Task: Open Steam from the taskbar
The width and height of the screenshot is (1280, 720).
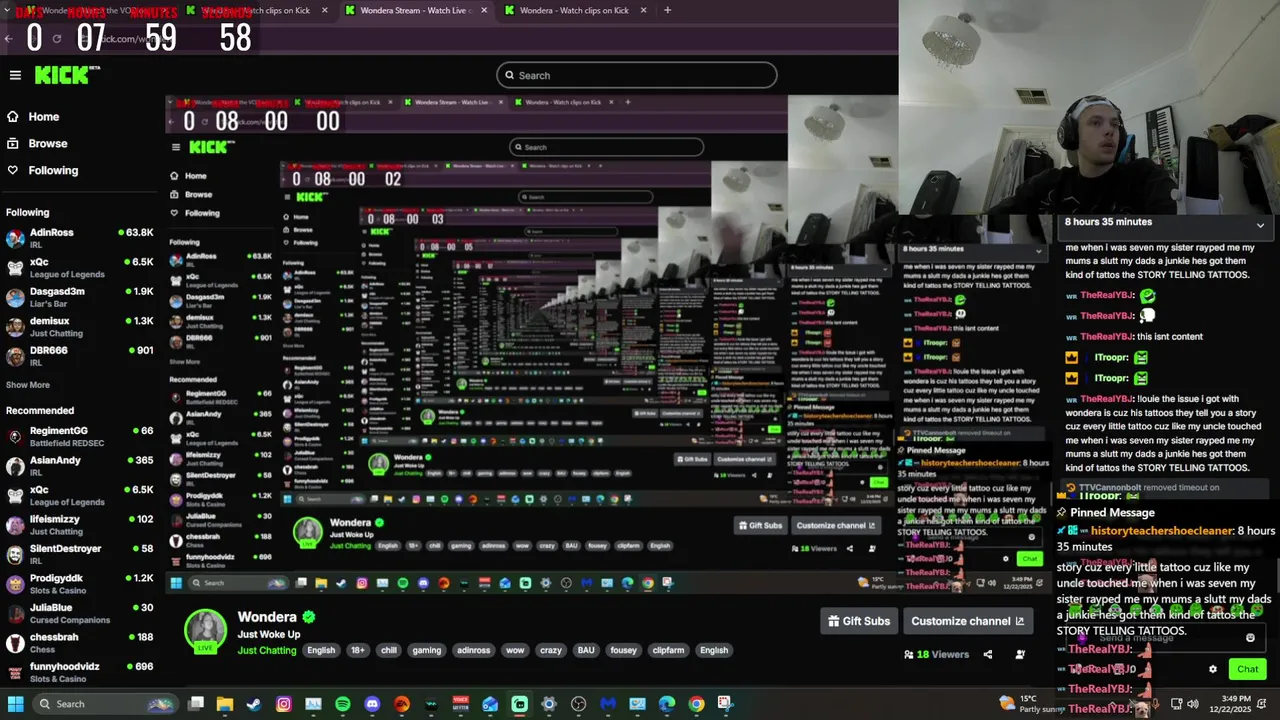Action: tap(254, 704)
